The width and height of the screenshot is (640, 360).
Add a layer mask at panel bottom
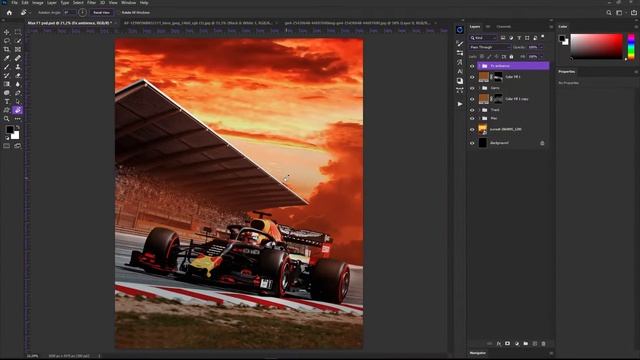507,344
